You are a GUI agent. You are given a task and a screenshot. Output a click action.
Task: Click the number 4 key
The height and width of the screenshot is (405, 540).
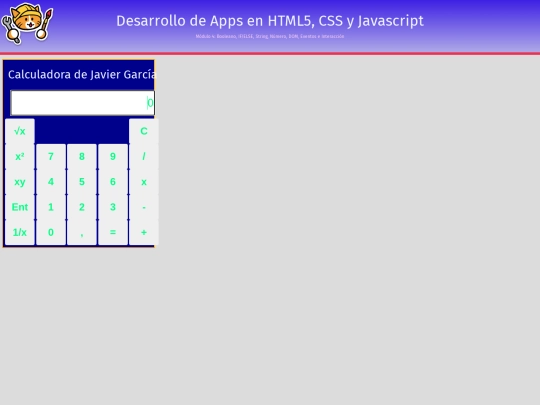click(x=51, y=182)
